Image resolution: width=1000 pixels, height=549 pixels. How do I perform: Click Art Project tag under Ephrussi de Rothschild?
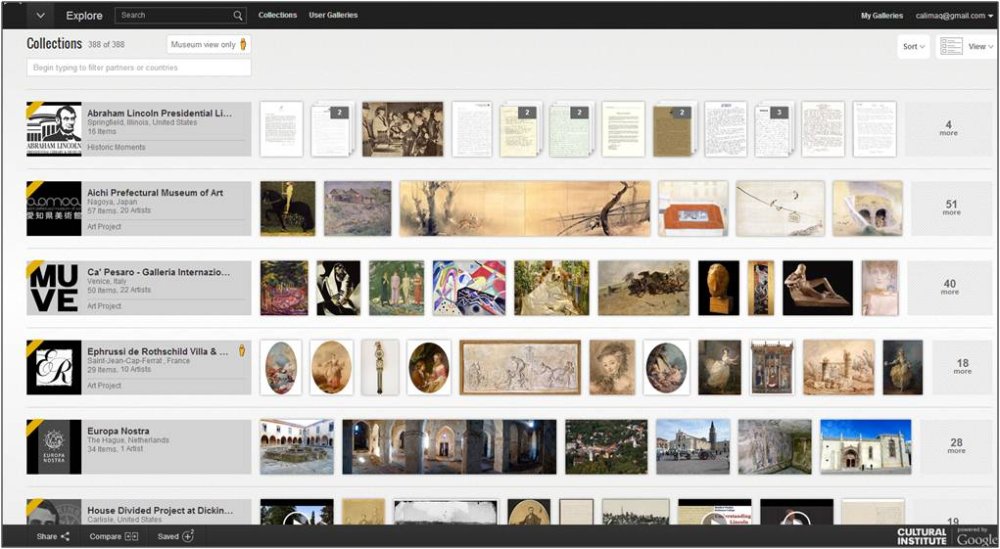pyautogui.click(x=104, y=386)
